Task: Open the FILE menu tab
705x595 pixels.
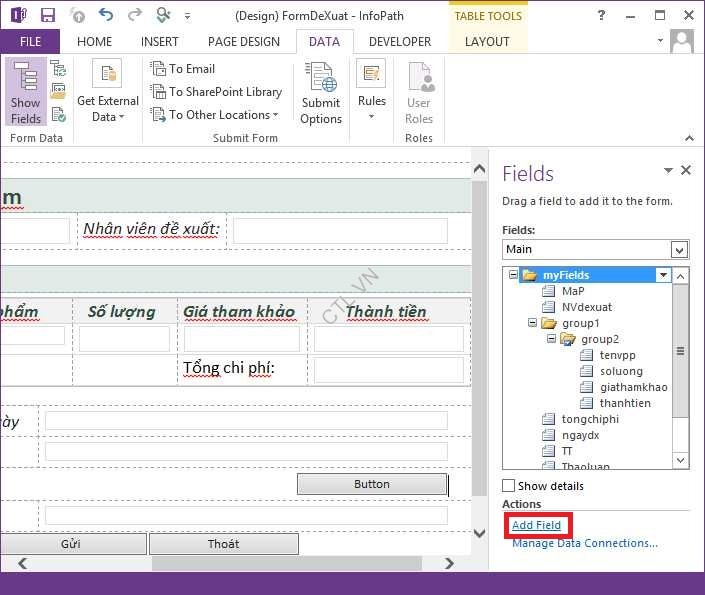Action: tap(30, 42)
